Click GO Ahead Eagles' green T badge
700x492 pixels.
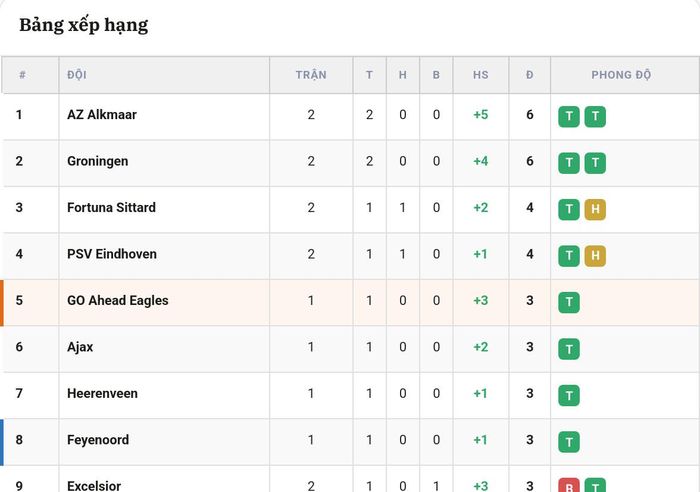click(x=569, y=302)
